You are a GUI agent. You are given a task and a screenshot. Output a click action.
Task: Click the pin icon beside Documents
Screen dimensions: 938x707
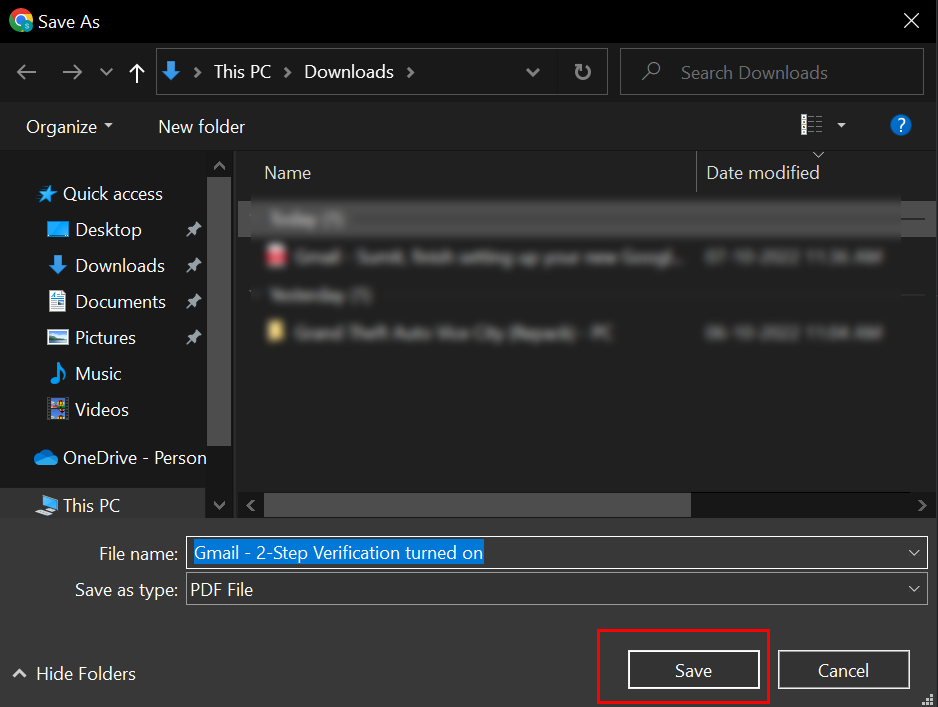(x=193, y=301)
